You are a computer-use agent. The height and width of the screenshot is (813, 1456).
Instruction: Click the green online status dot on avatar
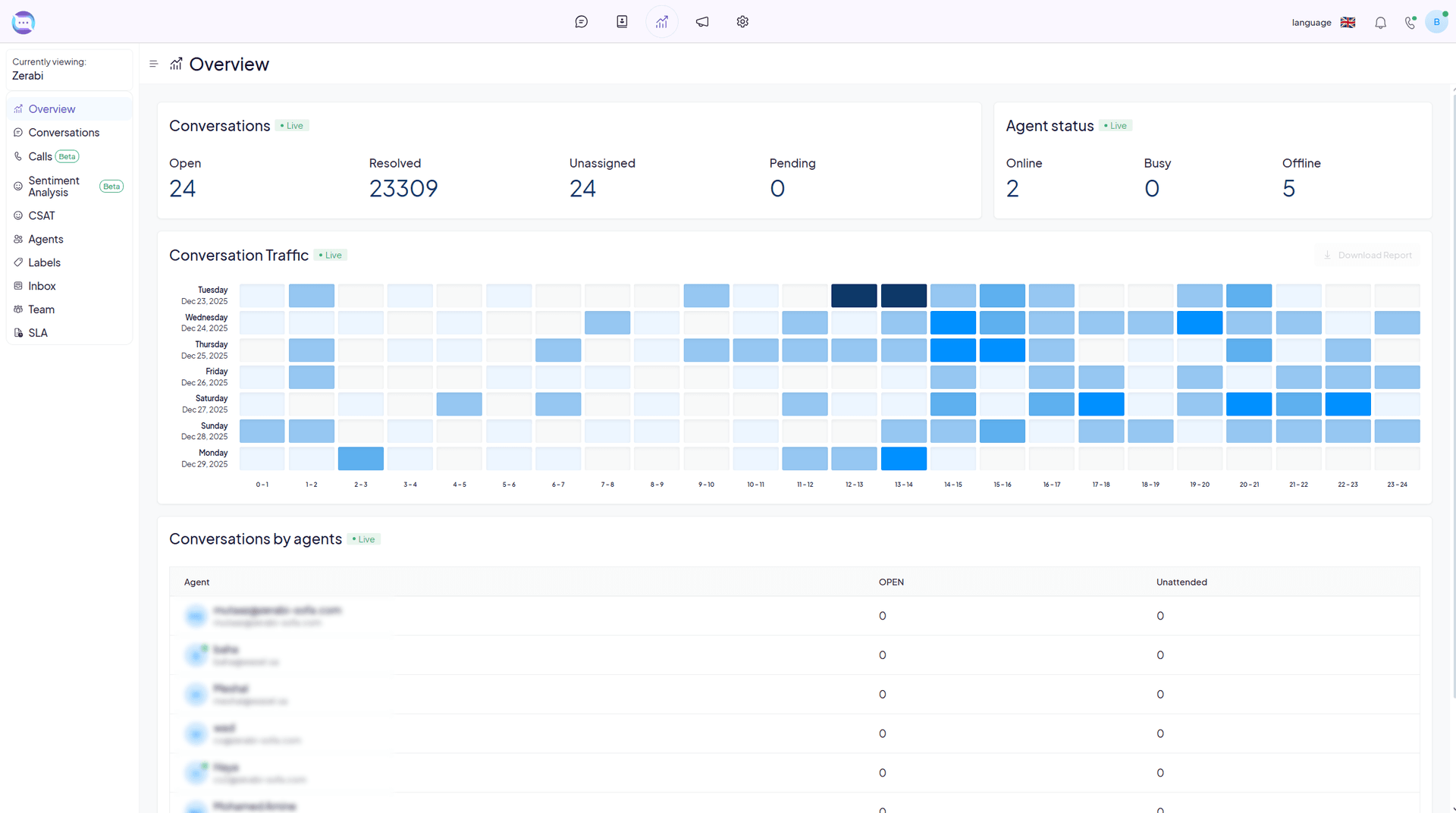pos(1447,13)
